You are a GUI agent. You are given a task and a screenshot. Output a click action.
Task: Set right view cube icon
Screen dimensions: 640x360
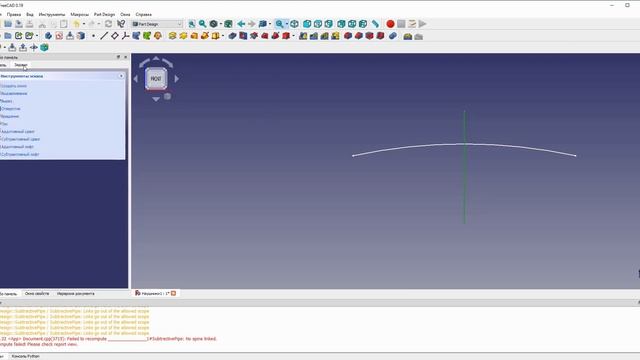[x=329, y=24]
